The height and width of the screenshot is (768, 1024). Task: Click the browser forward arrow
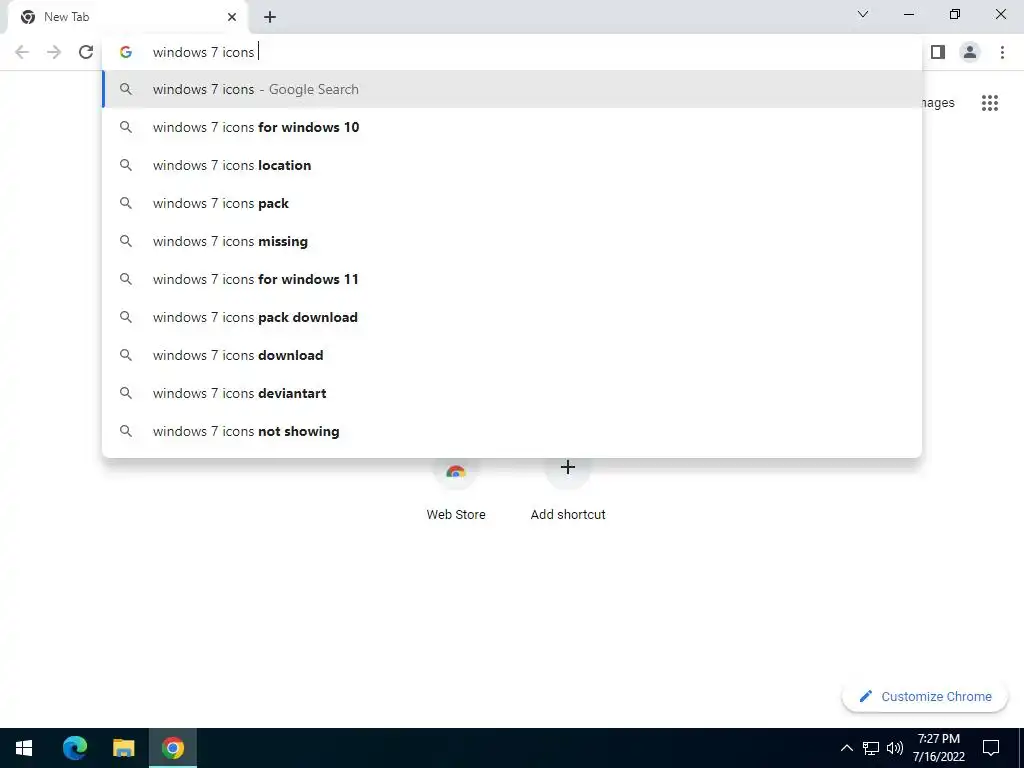pos(54,52)
